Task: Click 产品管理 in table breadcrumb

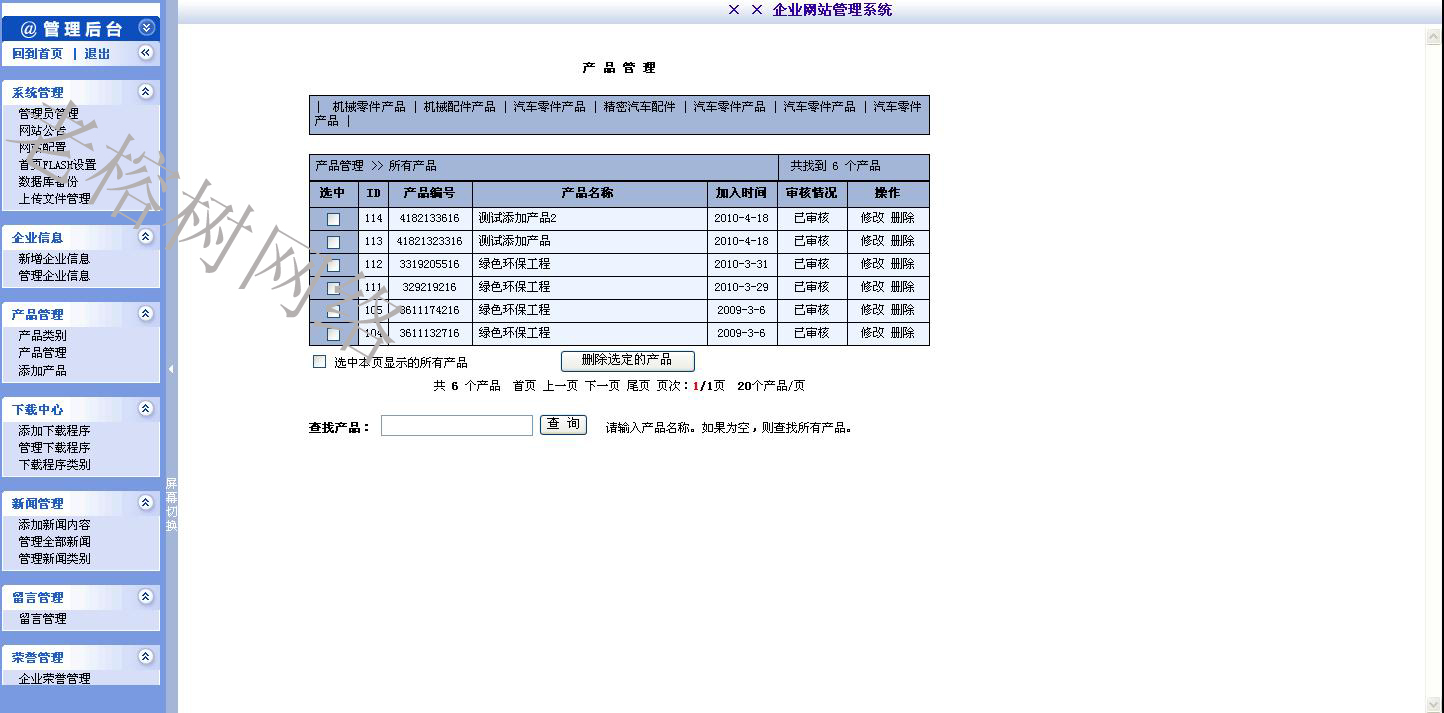Action: [x=339, y=166]
